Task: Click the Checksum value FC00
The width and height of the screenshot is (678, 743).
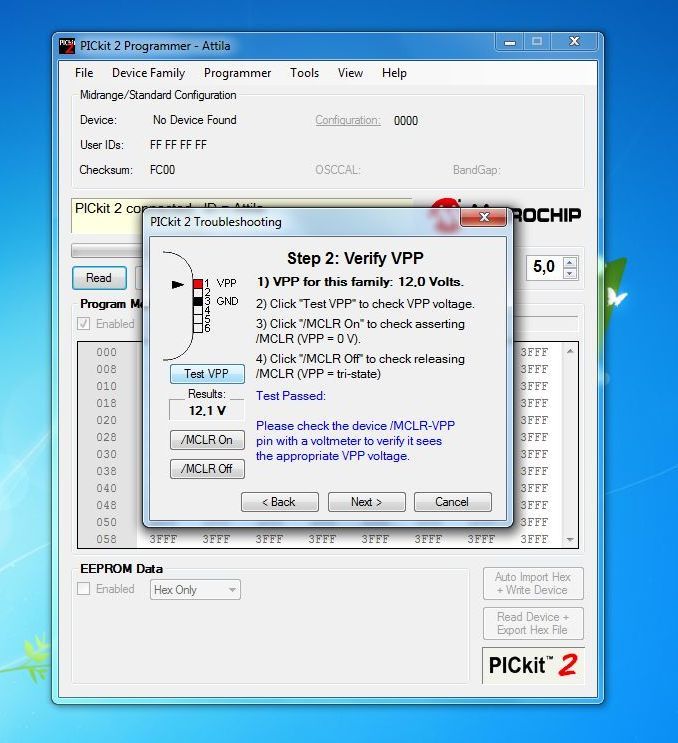Action: coord(162,170)
